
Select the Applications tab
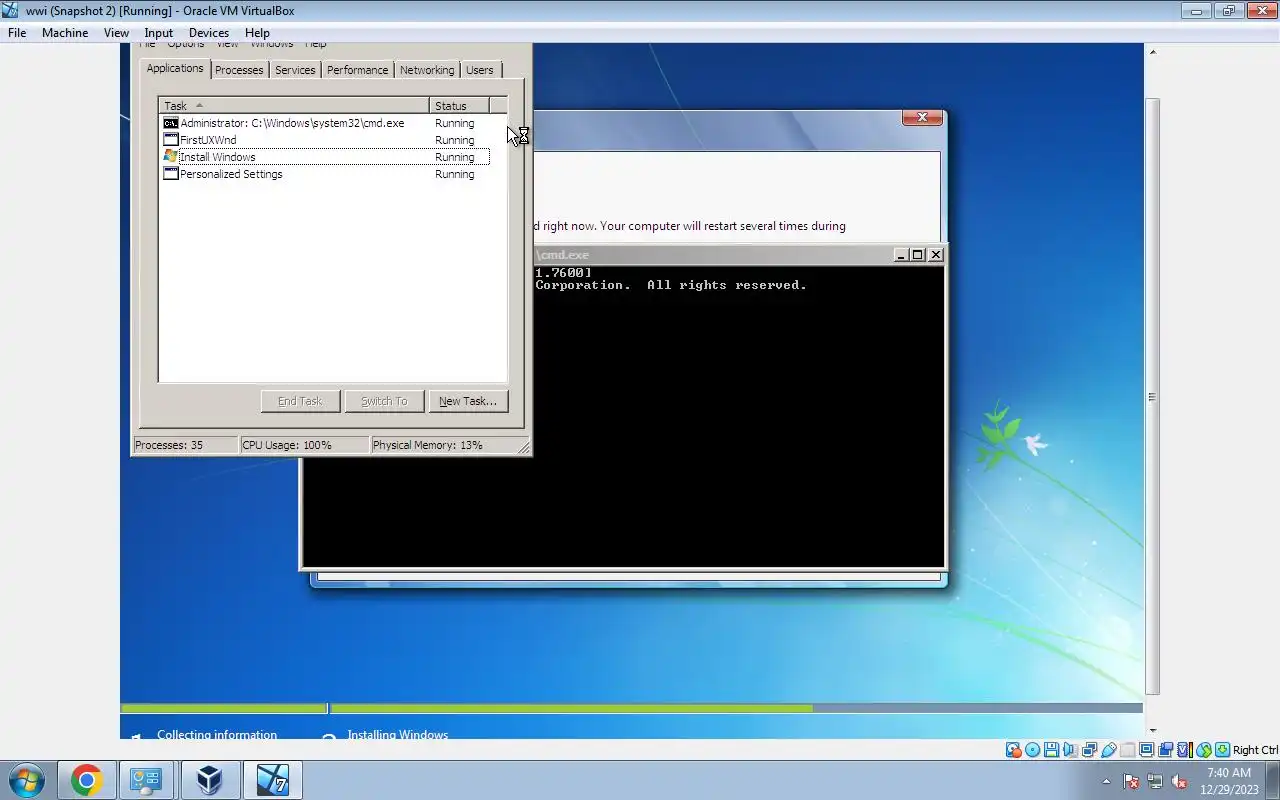tap(175, 68)
